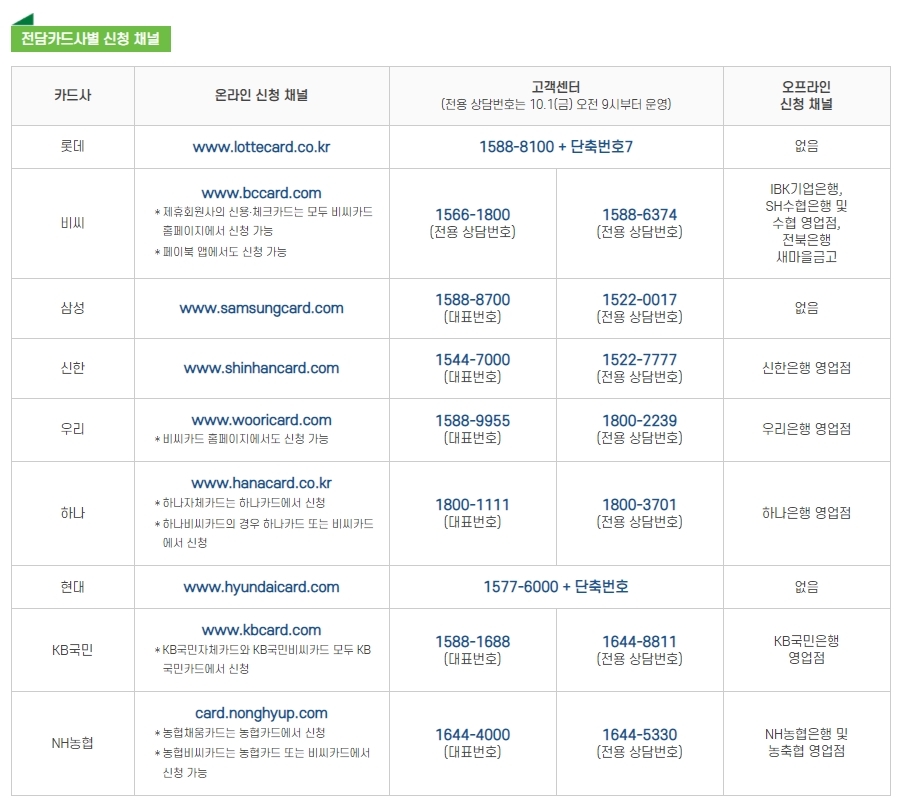Screen dimensions: 907x803
Task: Visit www.samsungcard.com
Action: (x=261, y=308)
